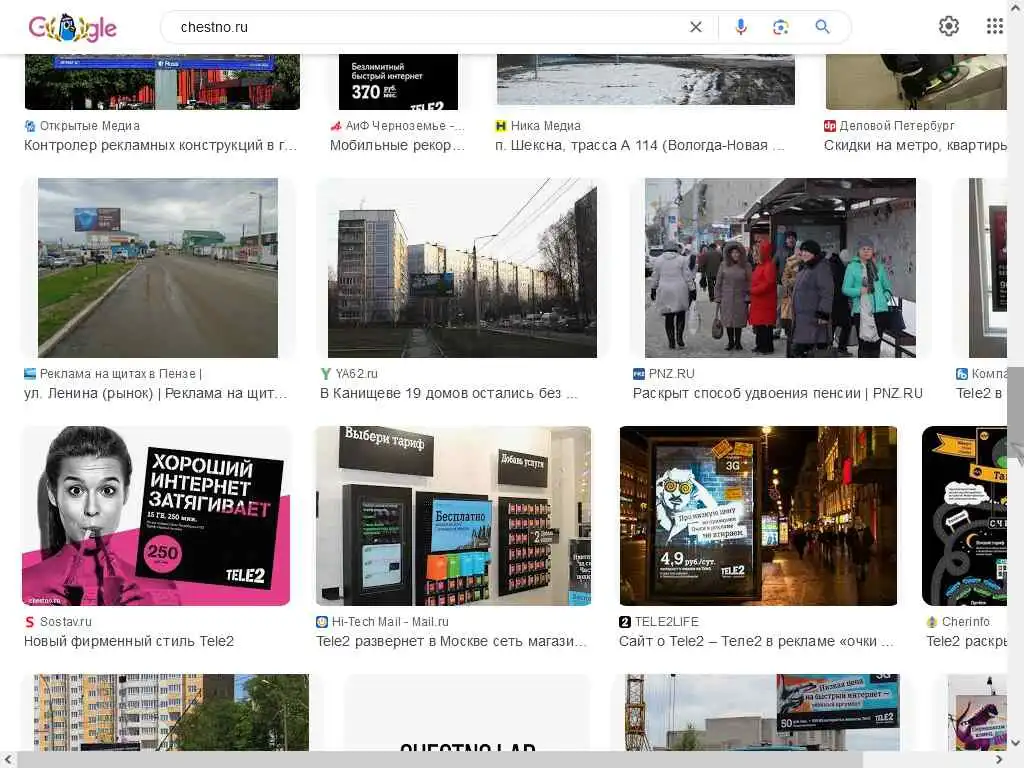
Task: Click Hi-Tech Mail favicon
Action: click(322, 622)
